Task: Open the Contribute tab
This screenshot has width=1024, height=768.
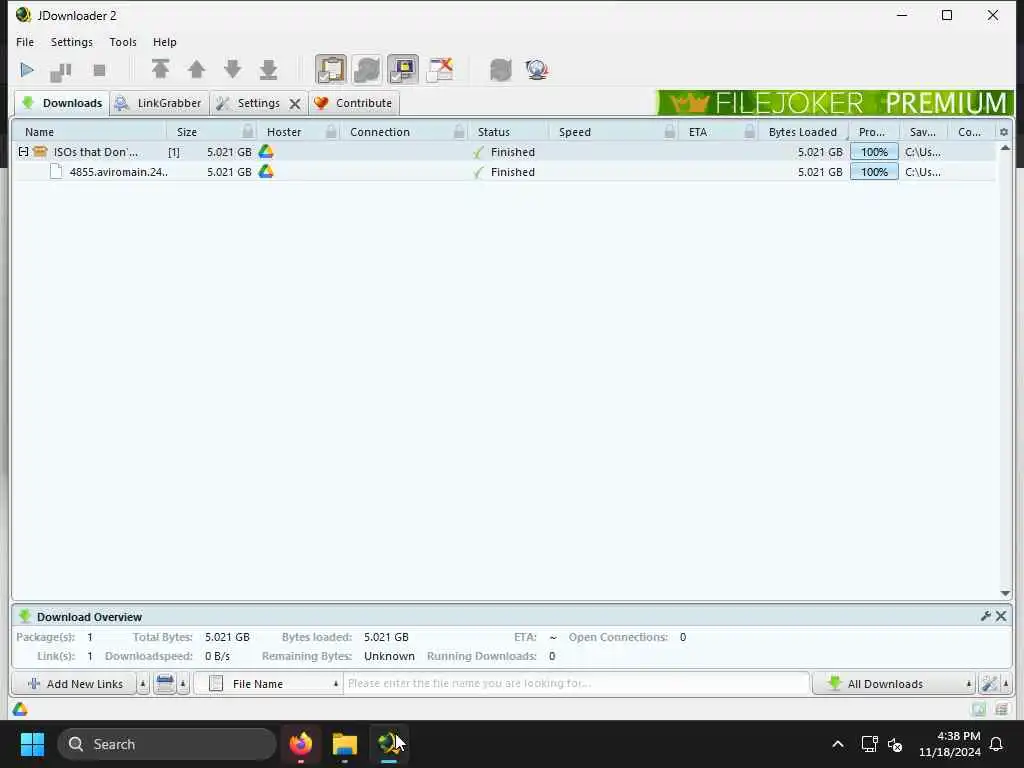Action: tap(353, 103)
